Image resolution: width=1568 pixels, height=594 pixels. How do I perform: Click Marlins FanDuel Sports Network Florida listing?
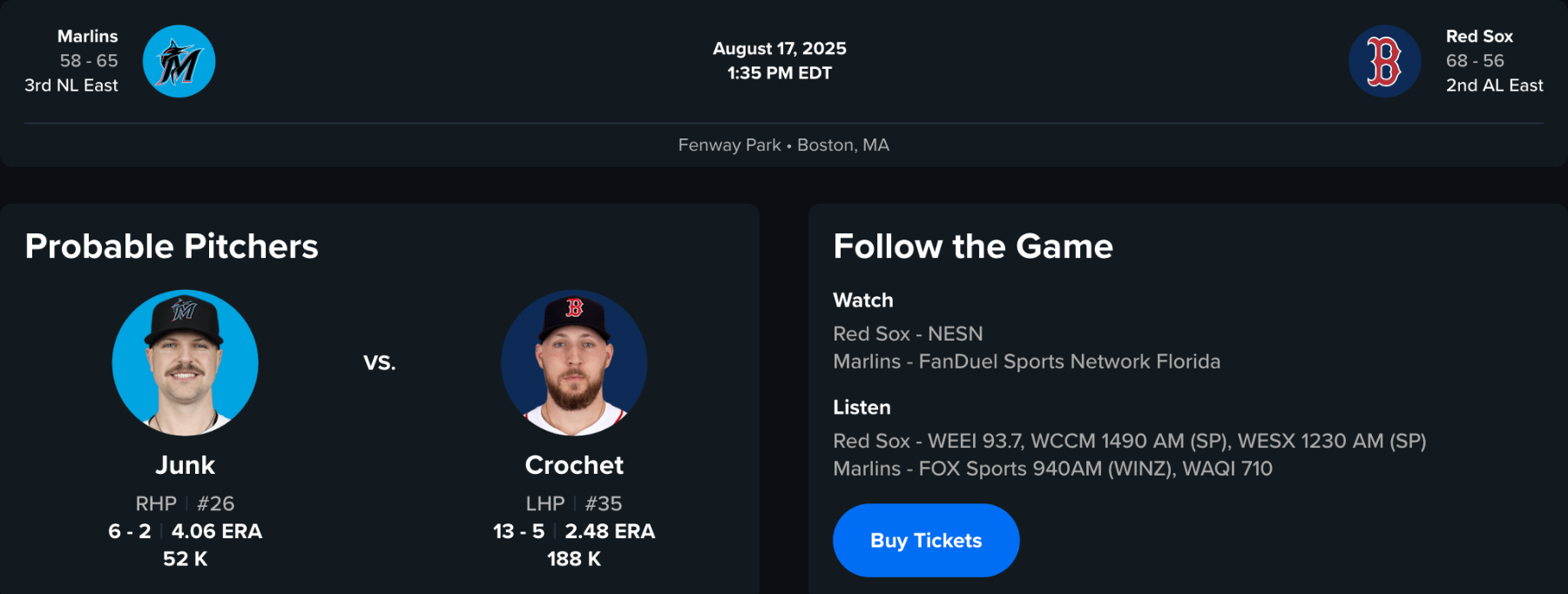[x=1026, y=361]
